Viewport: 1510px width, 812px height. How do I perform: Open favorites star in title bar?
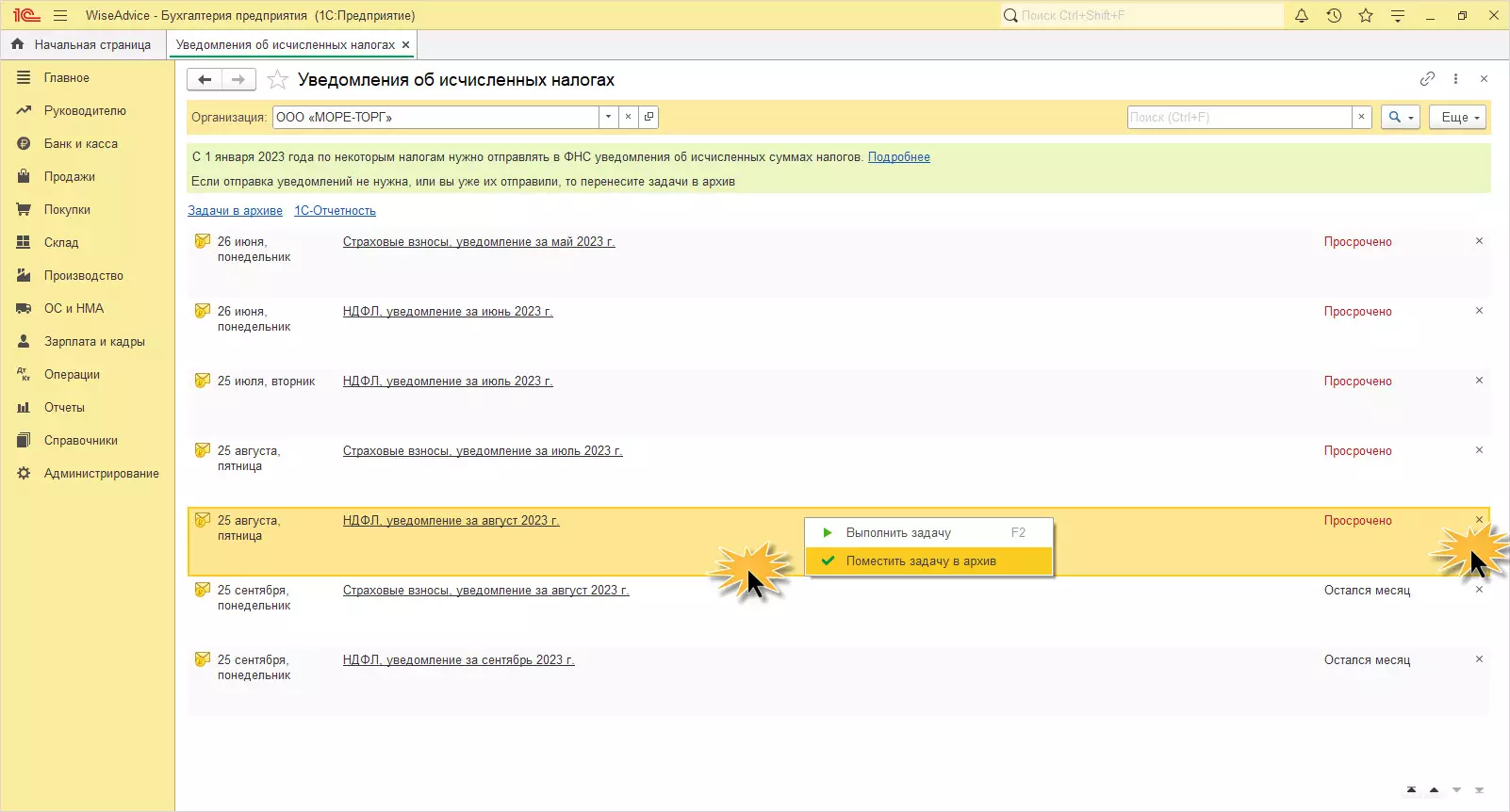pyautogui.click(x=1366, y=15)
